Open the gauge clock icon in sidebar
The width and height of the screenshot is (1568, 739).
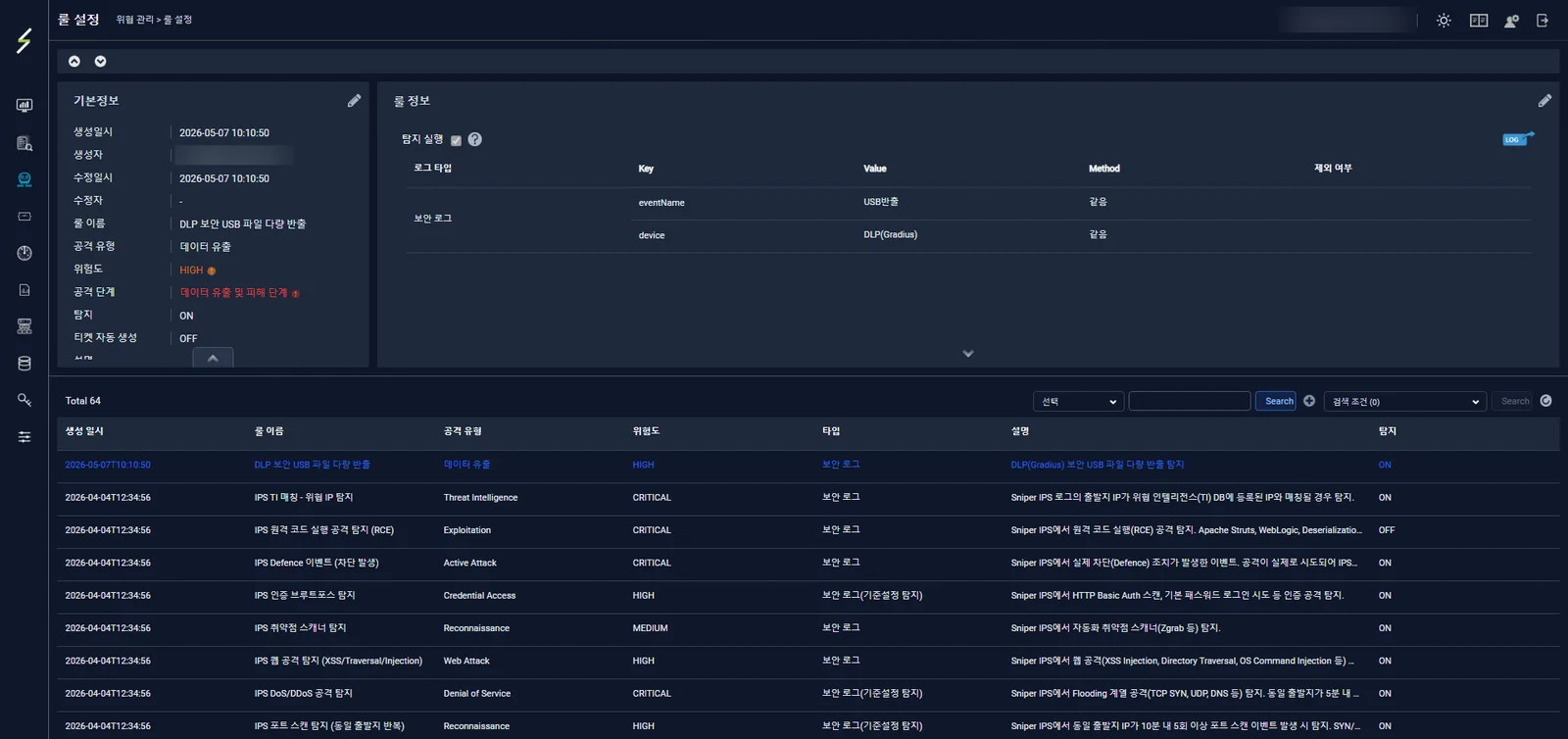tap(24, 253)
